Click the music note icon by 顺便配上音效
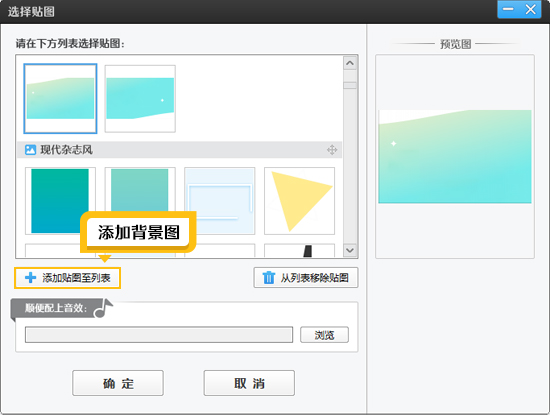550x415 pixels. [104, 308]
